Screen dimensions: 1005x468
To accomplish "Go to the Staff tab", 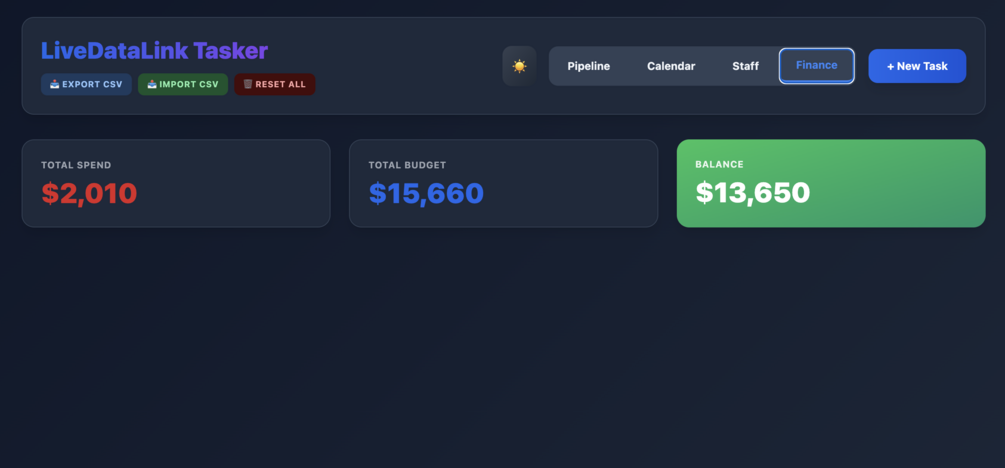I will click(745, 66).
